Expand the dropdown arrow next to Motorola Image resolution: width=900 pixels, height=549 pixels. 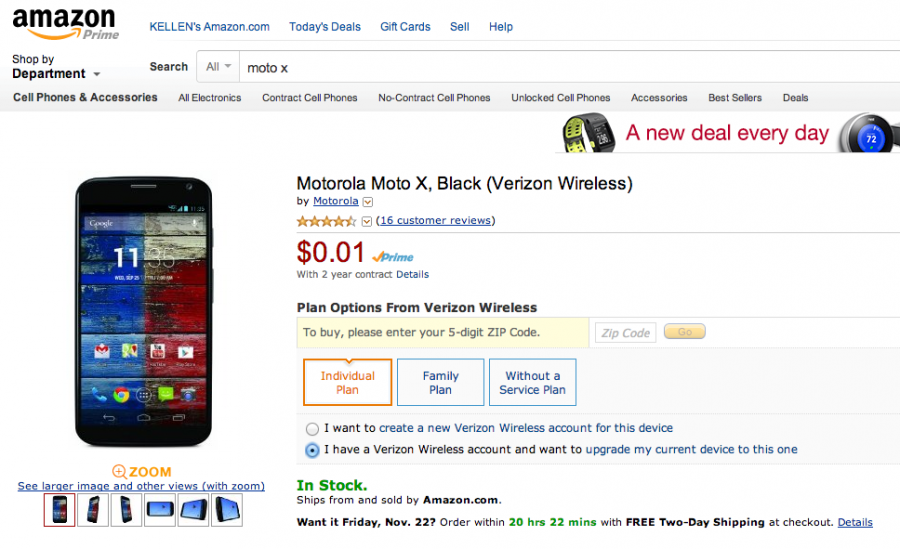367,202
